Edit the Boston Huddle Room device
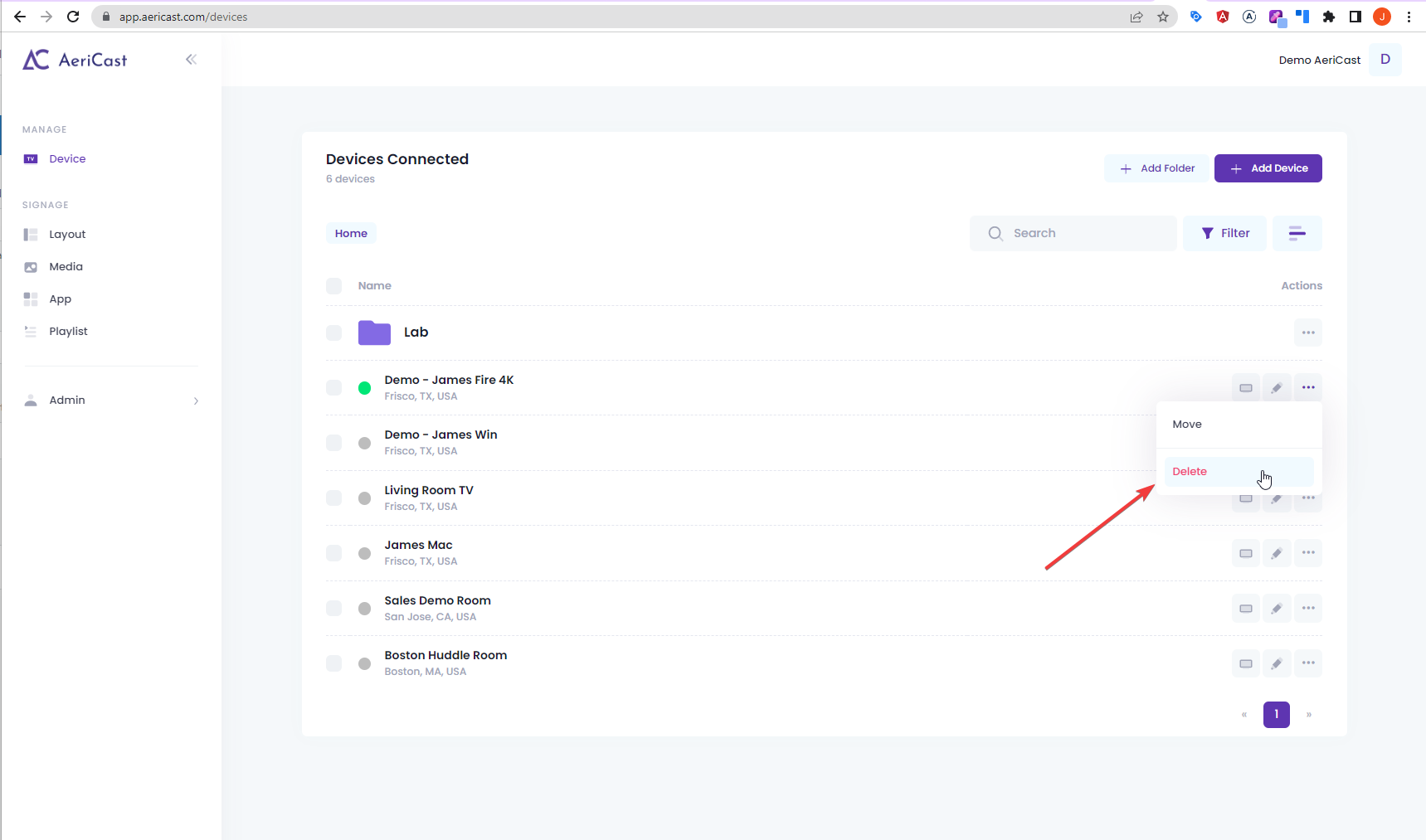 click(x=1277, y=663)
